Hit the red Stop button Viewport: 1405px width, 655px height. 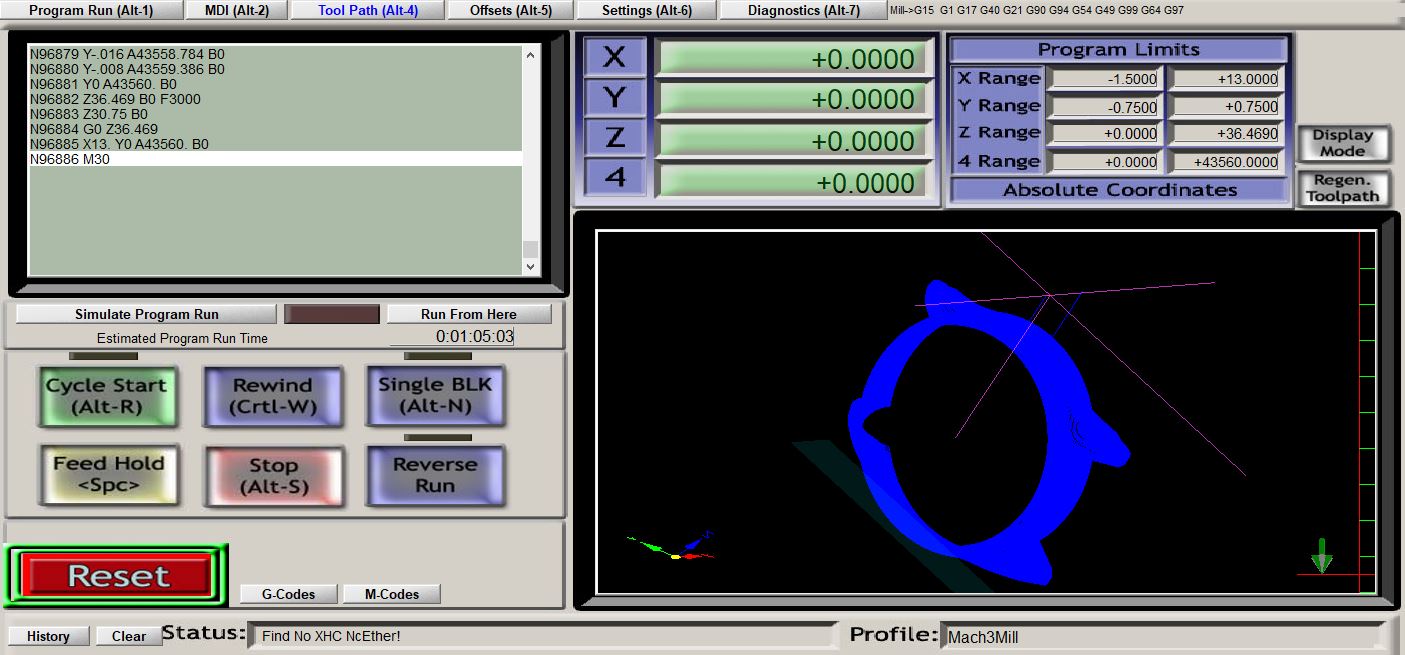[273, 477]
